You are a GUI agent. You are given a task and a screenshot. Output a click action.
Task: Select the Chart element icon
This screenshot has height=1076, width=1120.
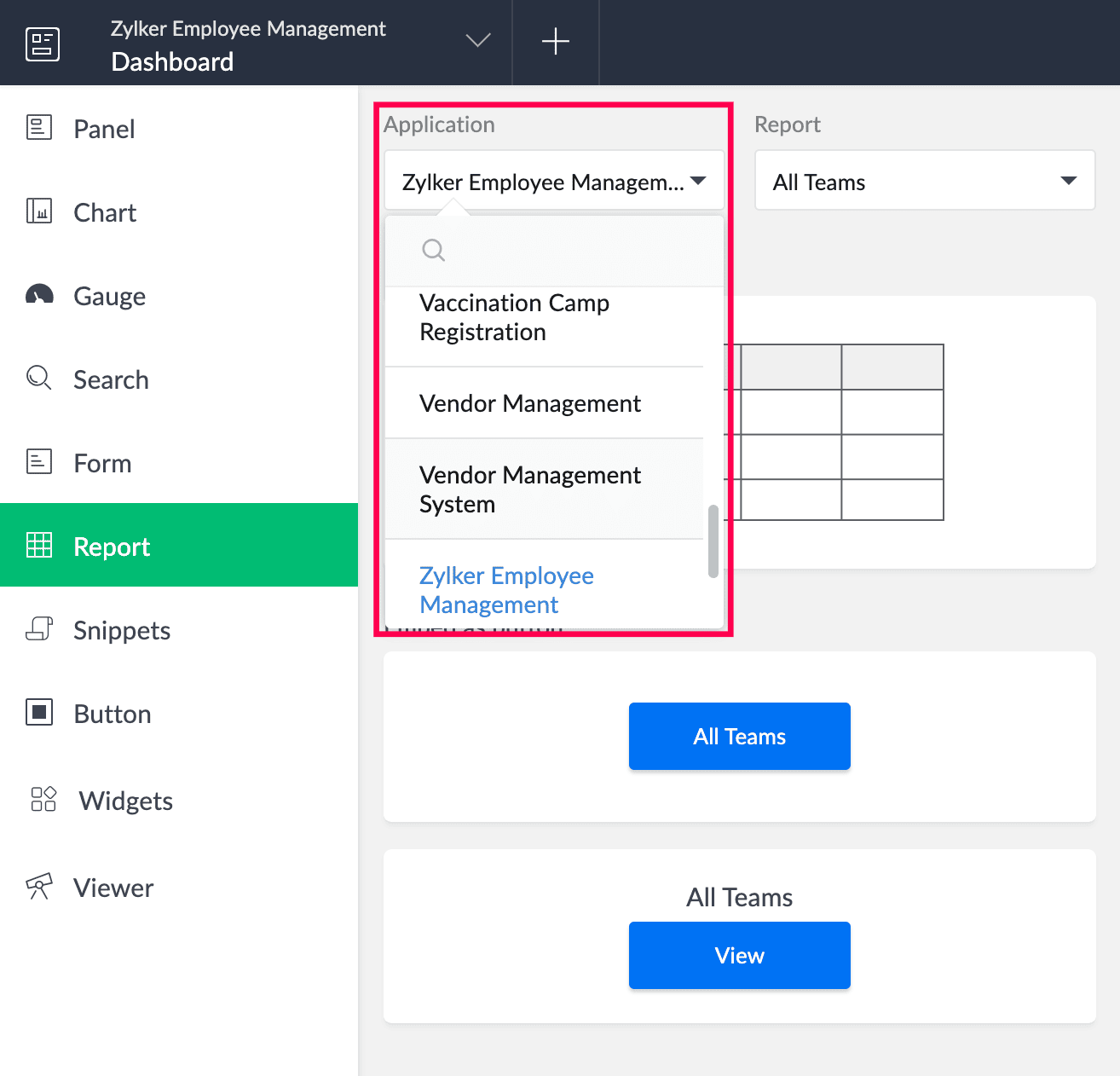pyautogui.click(x=39, y=211)
